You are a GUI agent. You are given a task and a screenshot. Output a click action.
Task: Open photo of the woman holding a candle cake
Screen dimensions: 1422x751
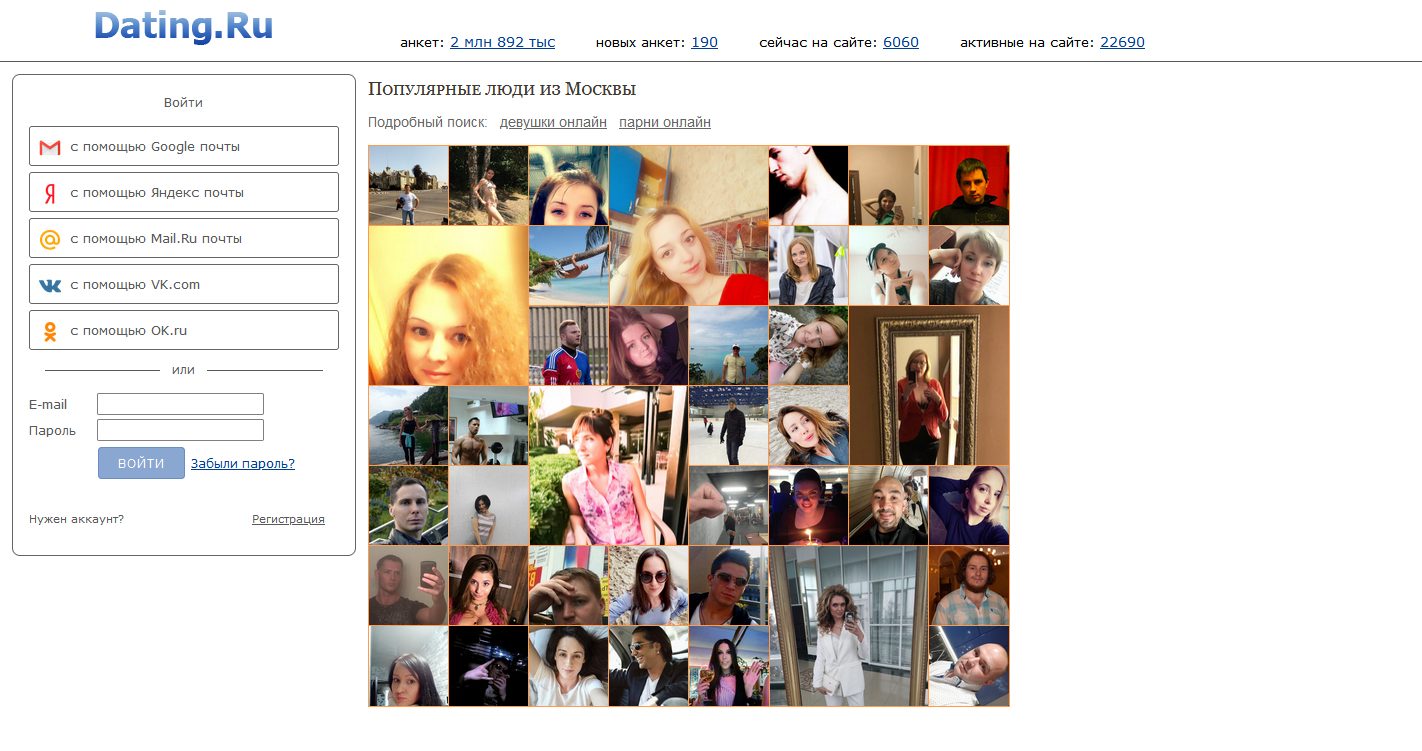click(808, 505)
